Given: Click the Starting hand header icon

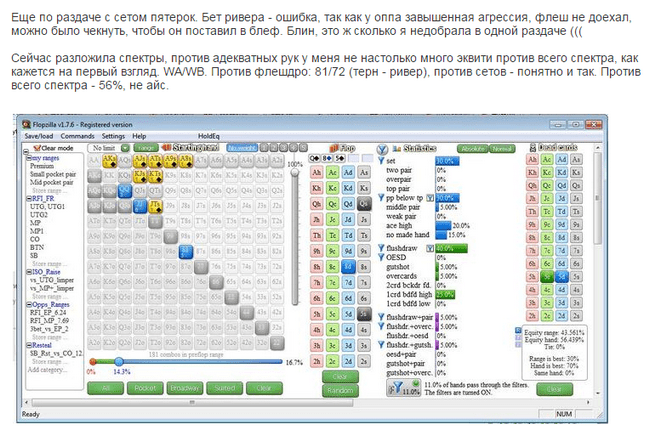Looking at the screenshot, I should 166,148.
